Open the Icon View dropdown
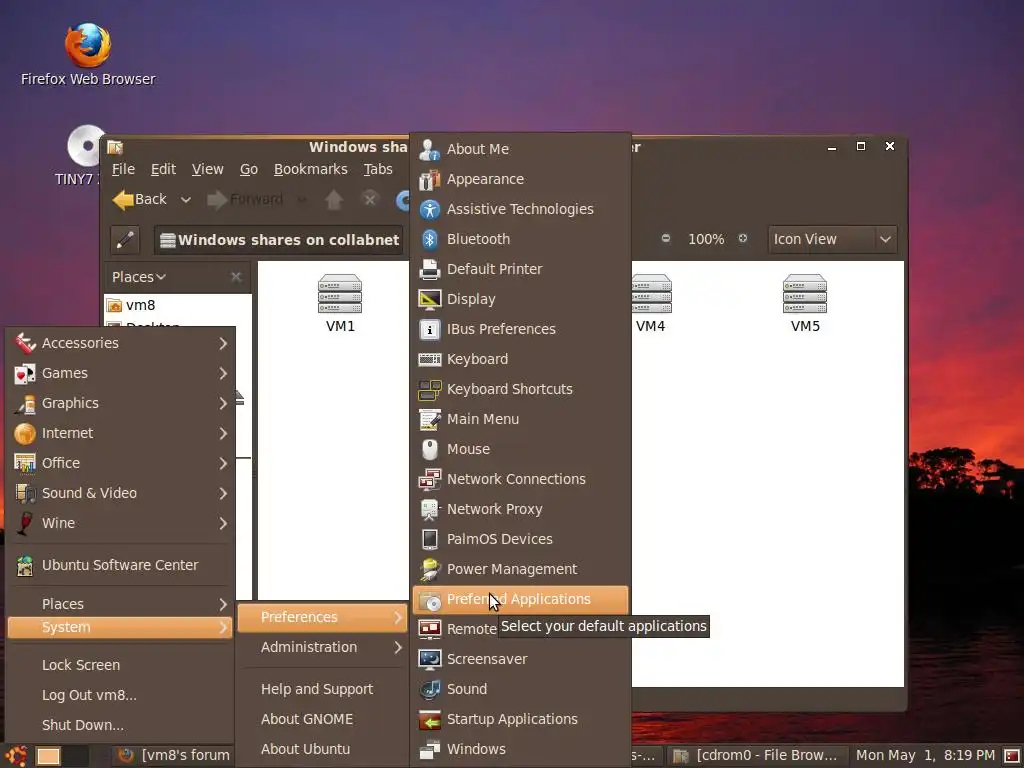The height and width of the screenshot is (768, 1024). (832, 240)
